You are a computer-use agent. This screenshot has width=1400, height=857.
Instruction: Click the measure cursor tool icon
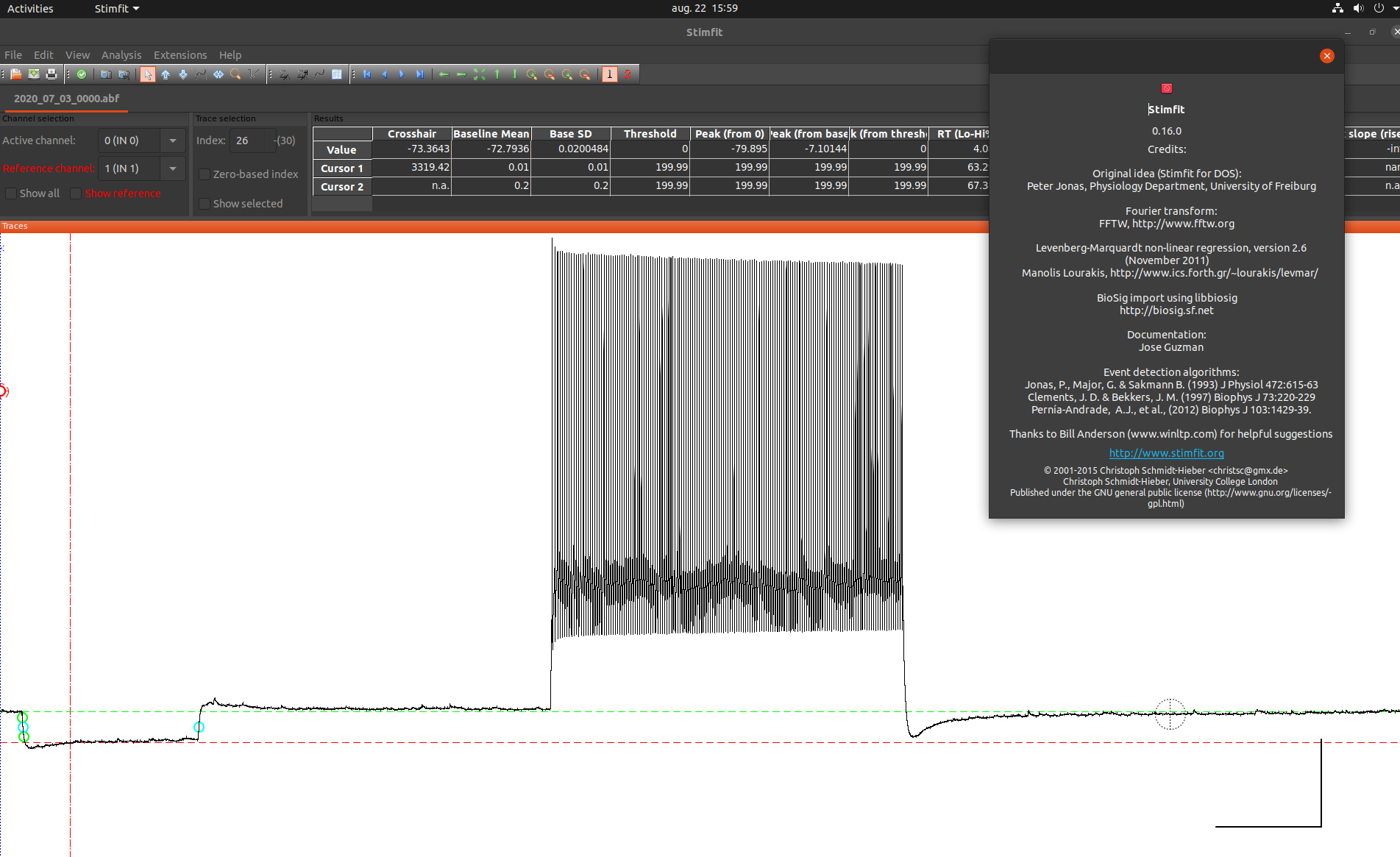200,74
